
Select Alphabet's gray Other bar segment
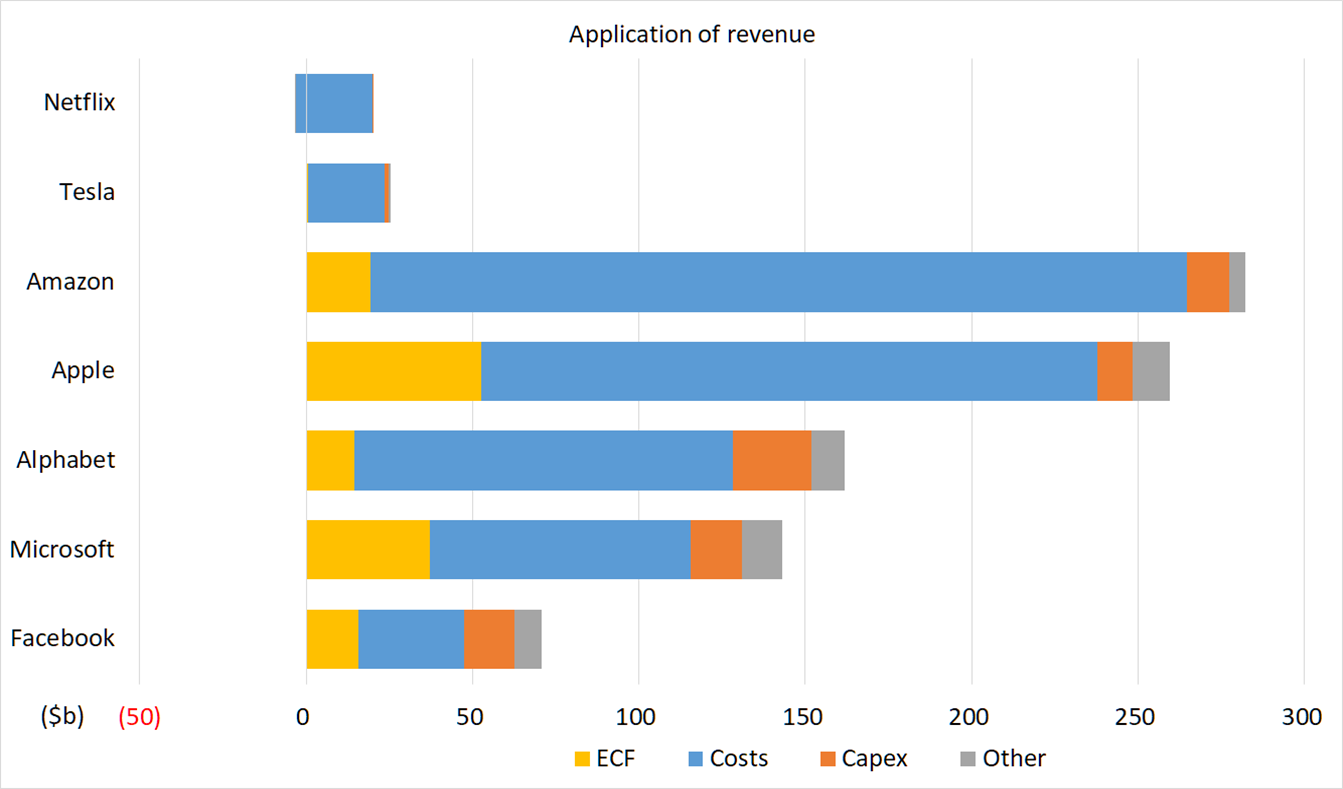pos(828,460)
